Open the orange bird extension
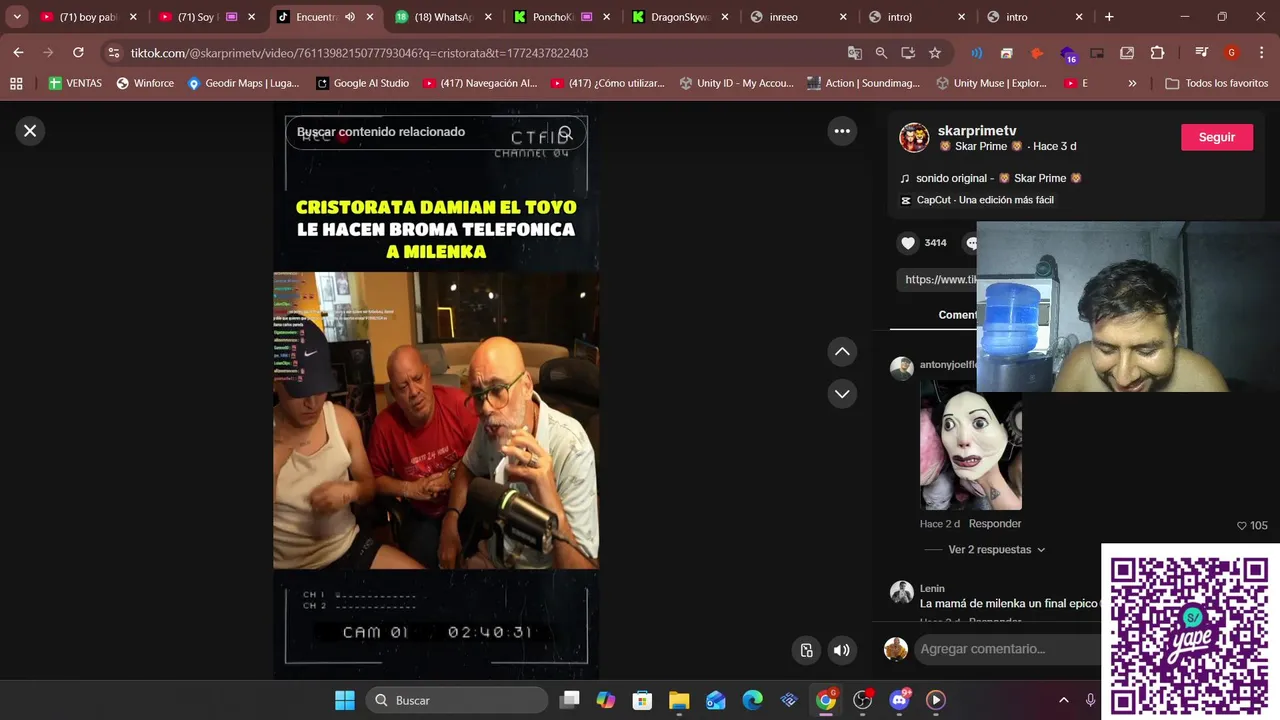 tap(1037, 53)
